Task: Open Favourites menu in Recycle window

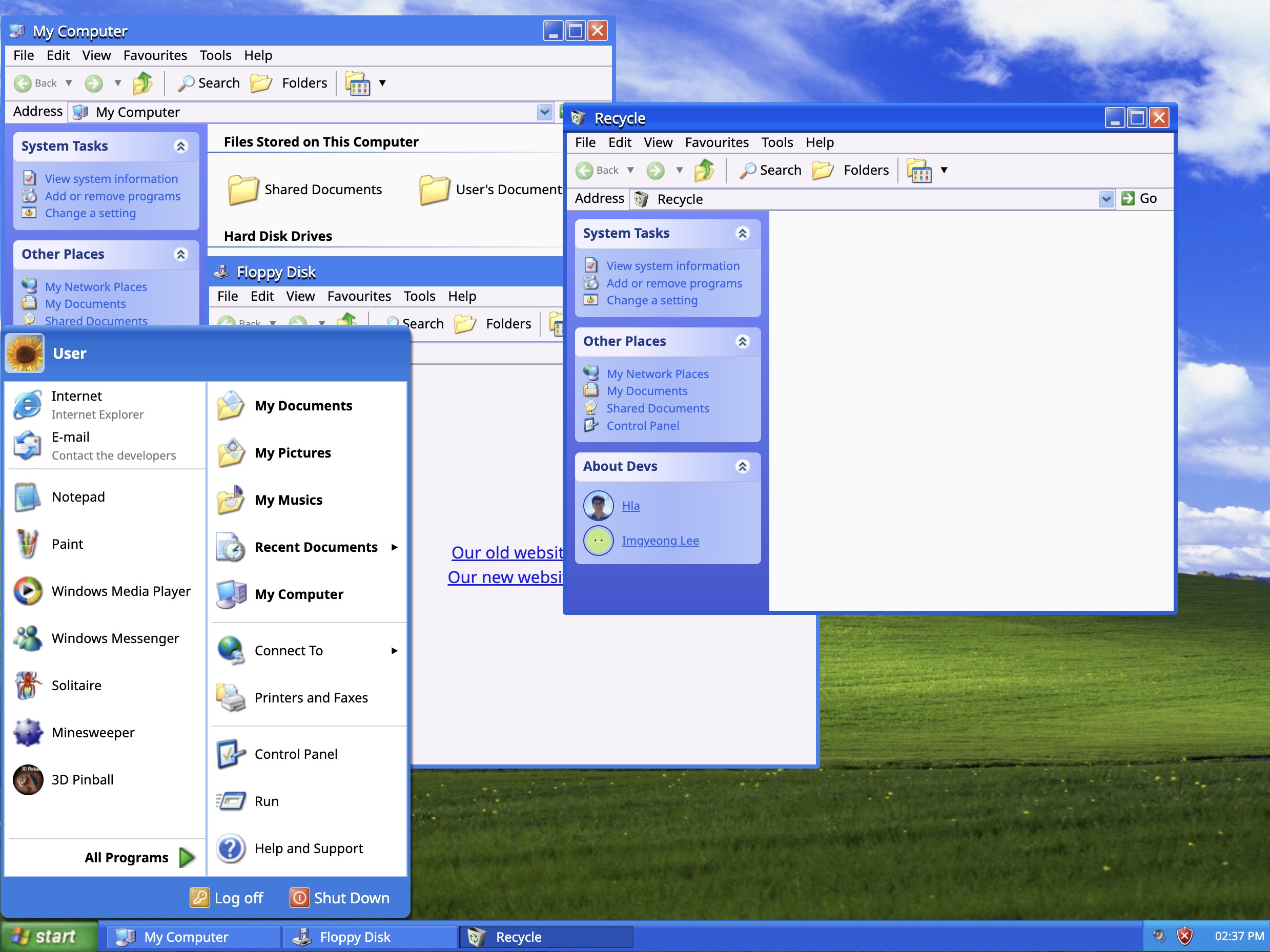Action: click(716, 142)
